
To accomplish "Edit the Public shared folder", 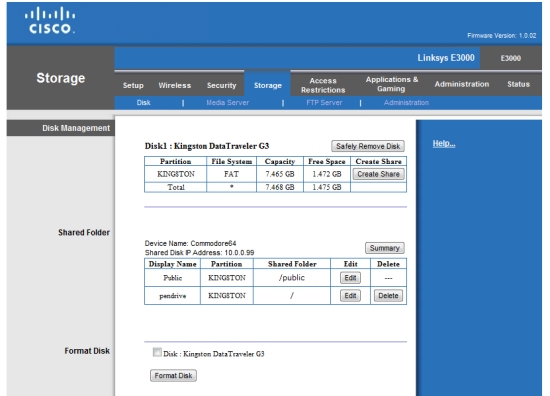I will point(350,278).
